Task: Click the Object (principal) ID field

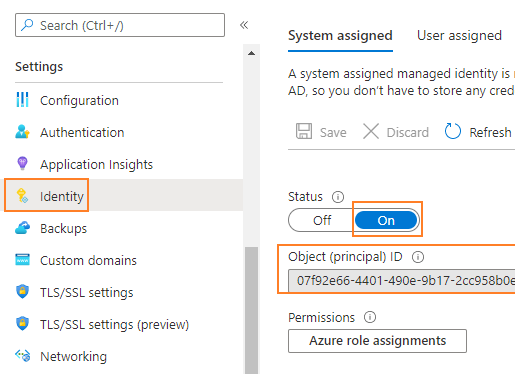Action: 402,281
